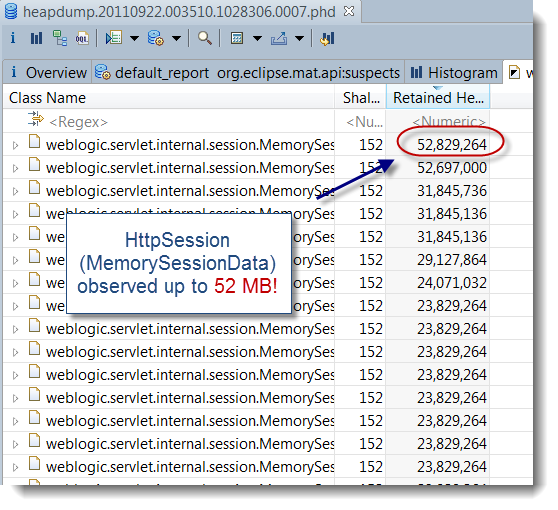The height and width of the screenshot is (510, 558).
Task: Select the 24,071,032 retained heap cell
Action: [452, 283]
